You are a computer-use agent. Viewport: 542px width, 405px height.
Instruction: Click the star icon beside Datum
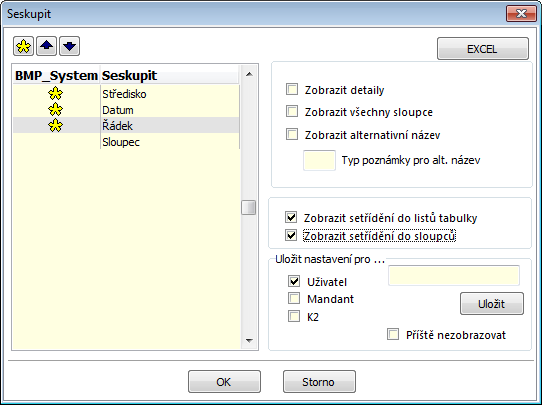click(55, 110)
